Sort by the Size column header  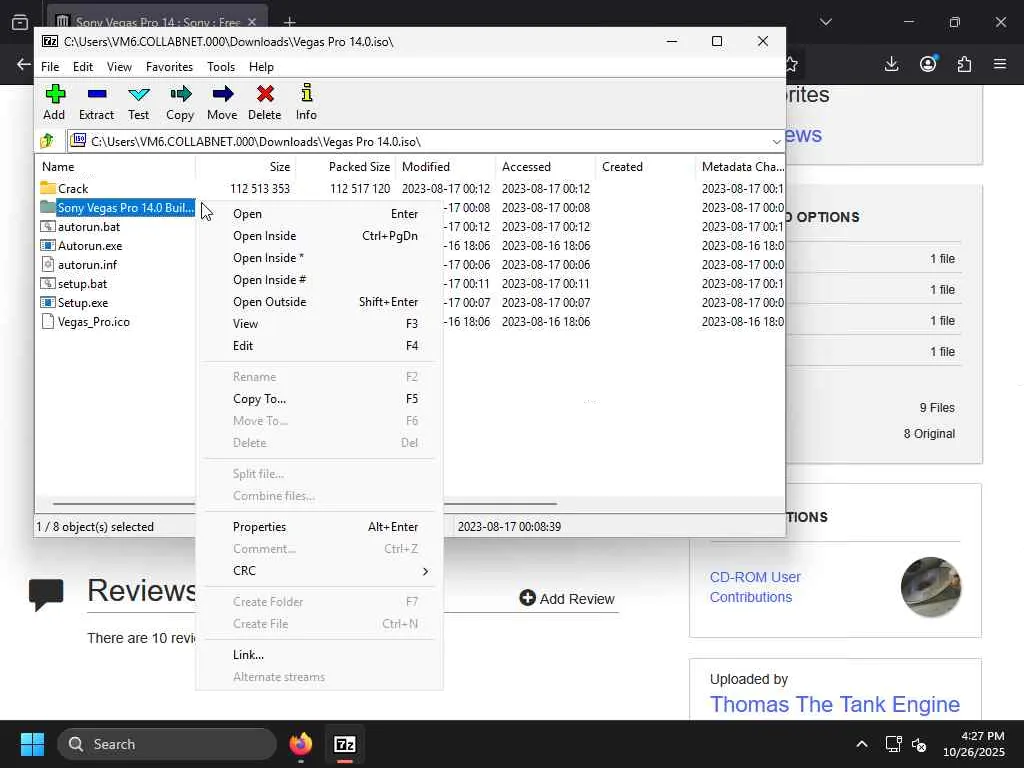pos(246,167)
